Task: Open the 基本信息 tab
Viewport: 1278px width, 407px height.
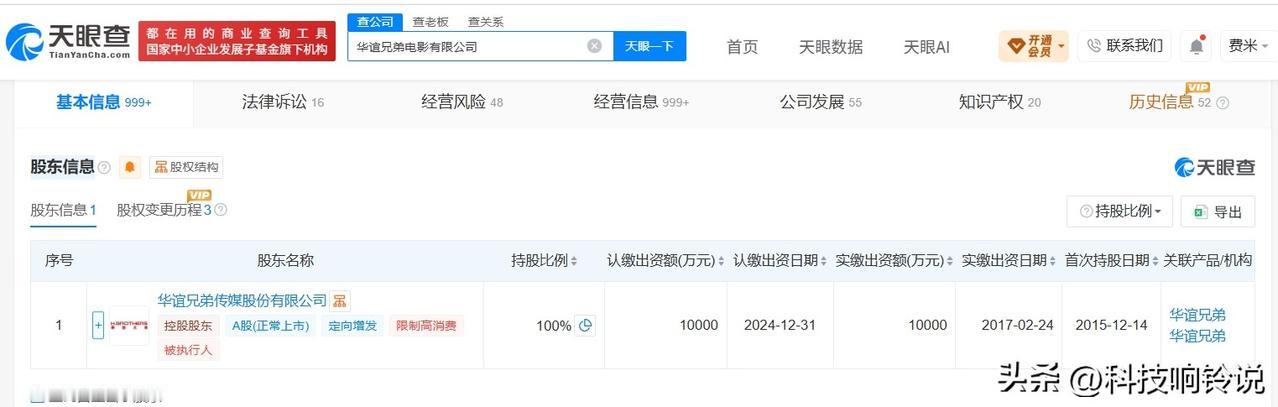Action: (103, 102)
